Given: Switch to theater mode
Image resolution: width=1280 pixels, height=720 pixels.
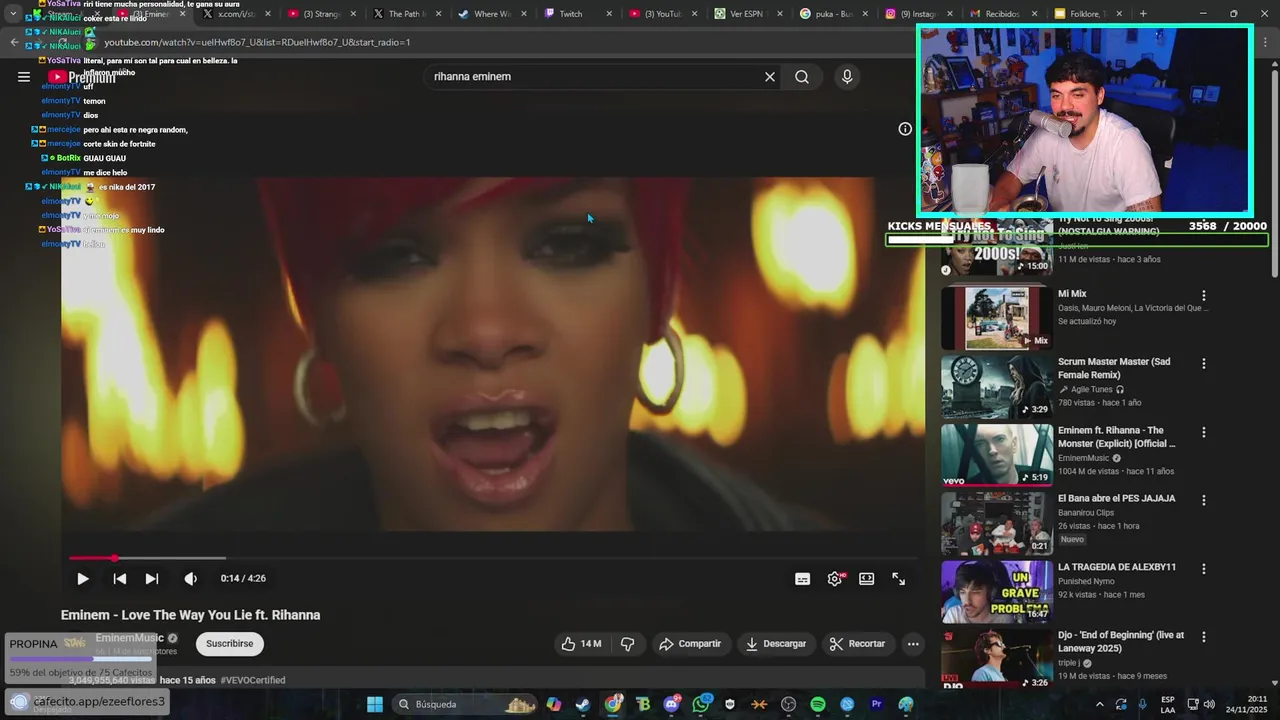Looking at the screenshot, I should click(x=867, y=579).
